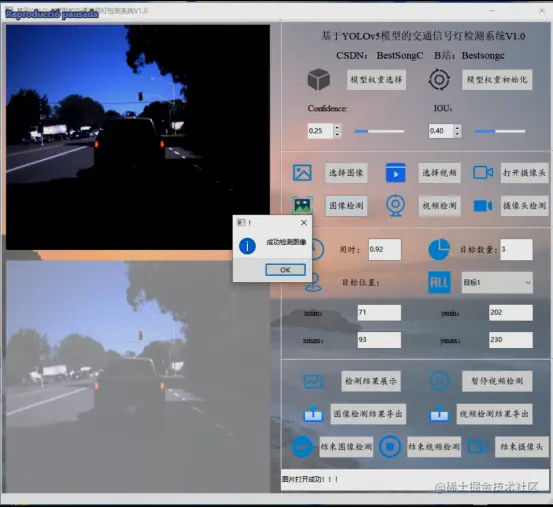
Task: Click the 检测结果展示 button
Action: pyautogui.click(x=371, y=381)
